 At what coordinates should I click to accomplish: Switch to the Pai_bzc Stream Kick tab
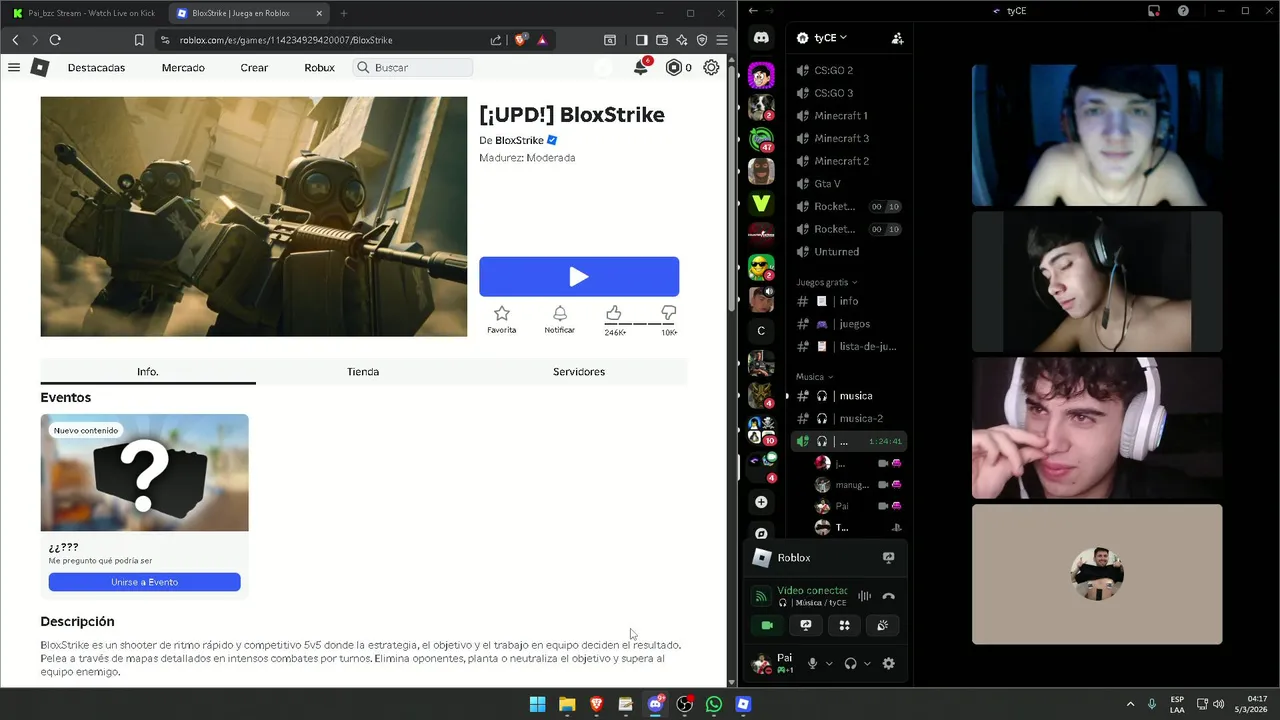[85, 13]
